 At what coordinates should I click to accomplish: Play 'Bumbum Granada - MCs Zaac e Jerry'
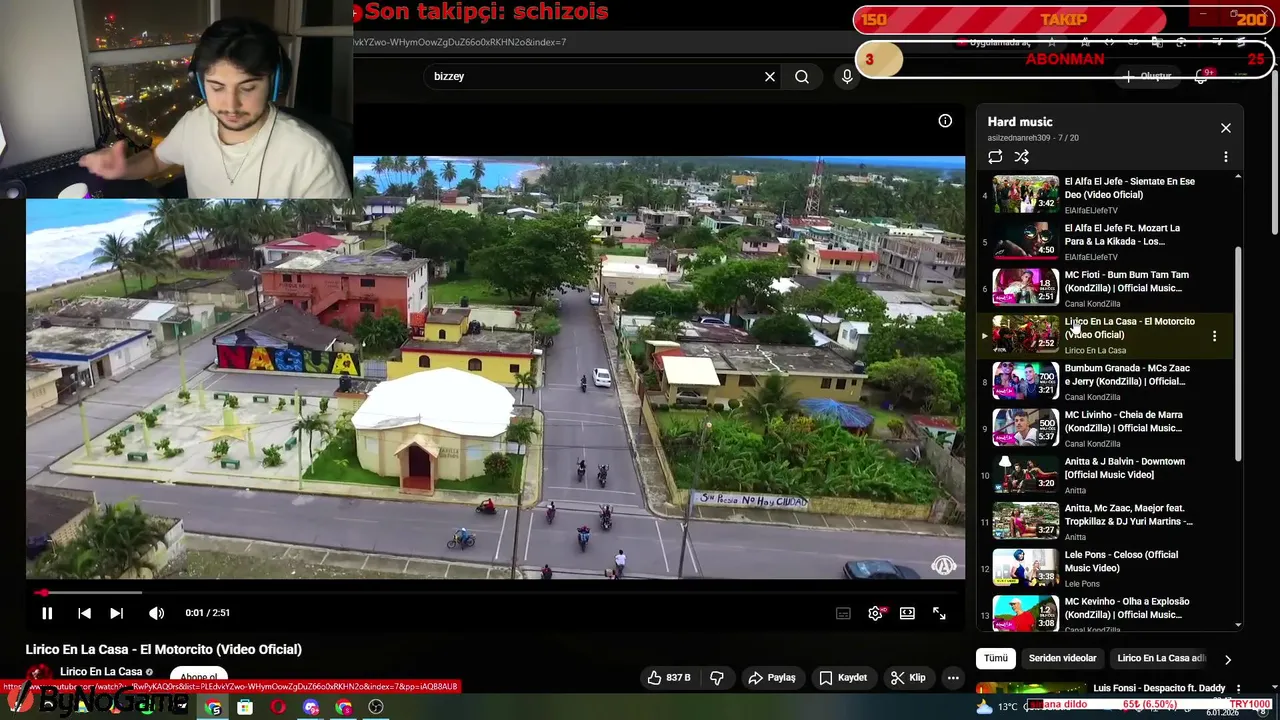point(1107,382)
